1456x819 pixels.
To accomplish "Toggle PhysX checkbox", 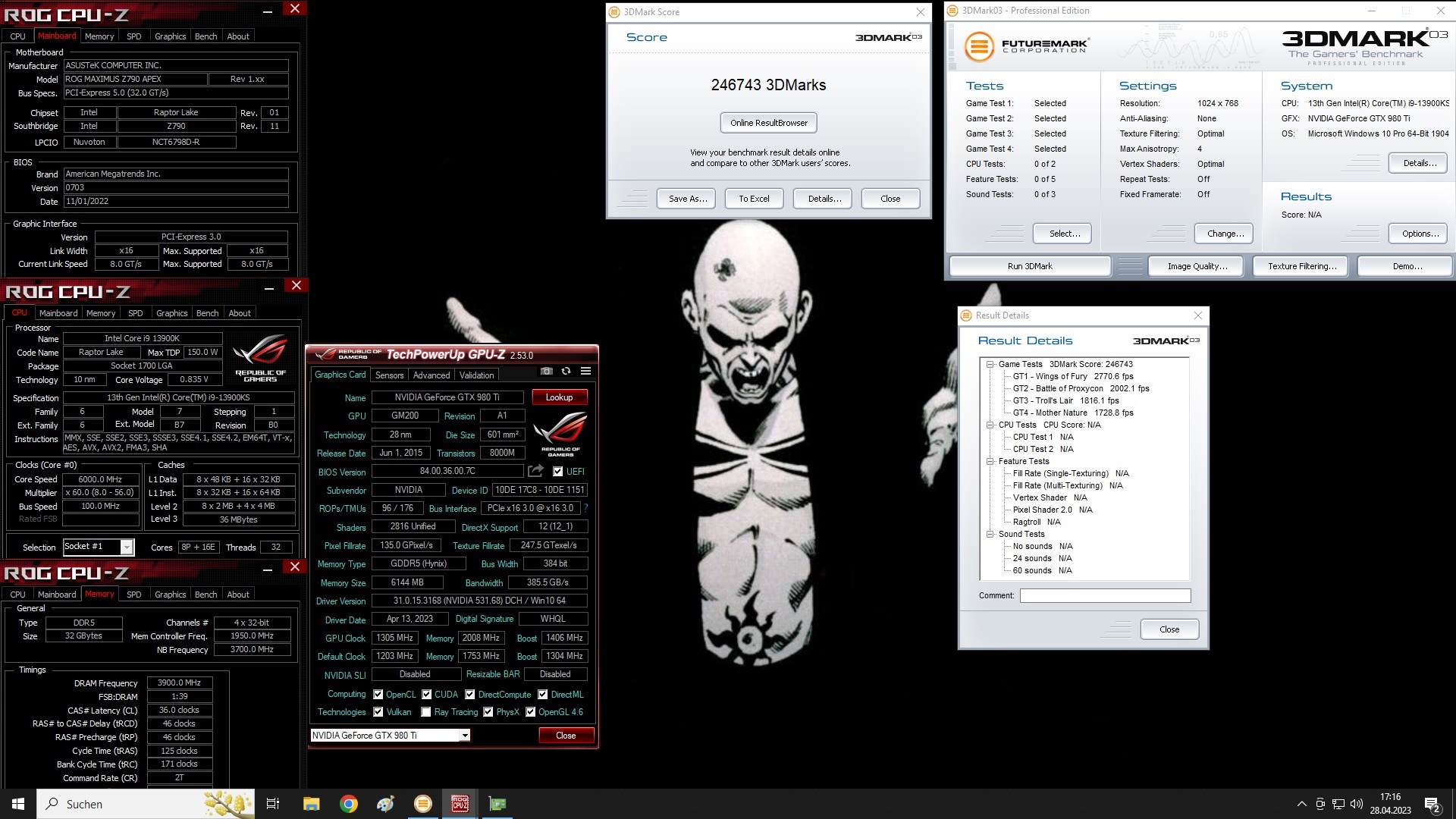I will [x=488, y=712].
